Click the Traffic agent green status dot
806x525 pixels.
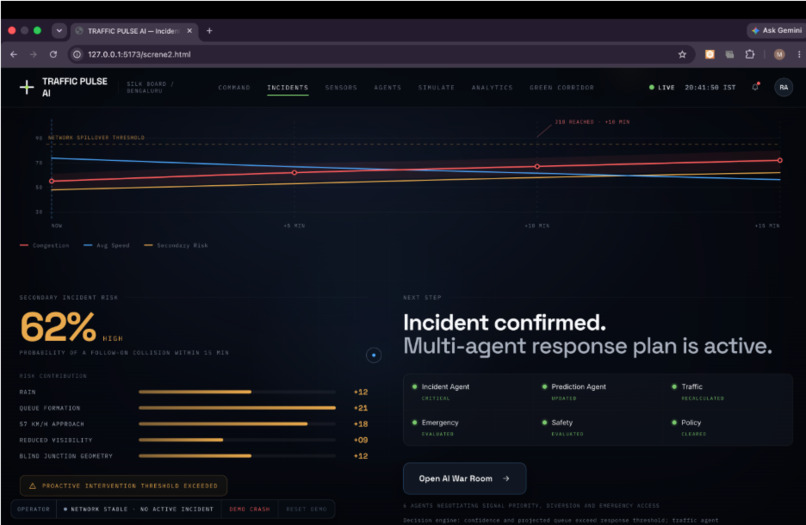674,387
